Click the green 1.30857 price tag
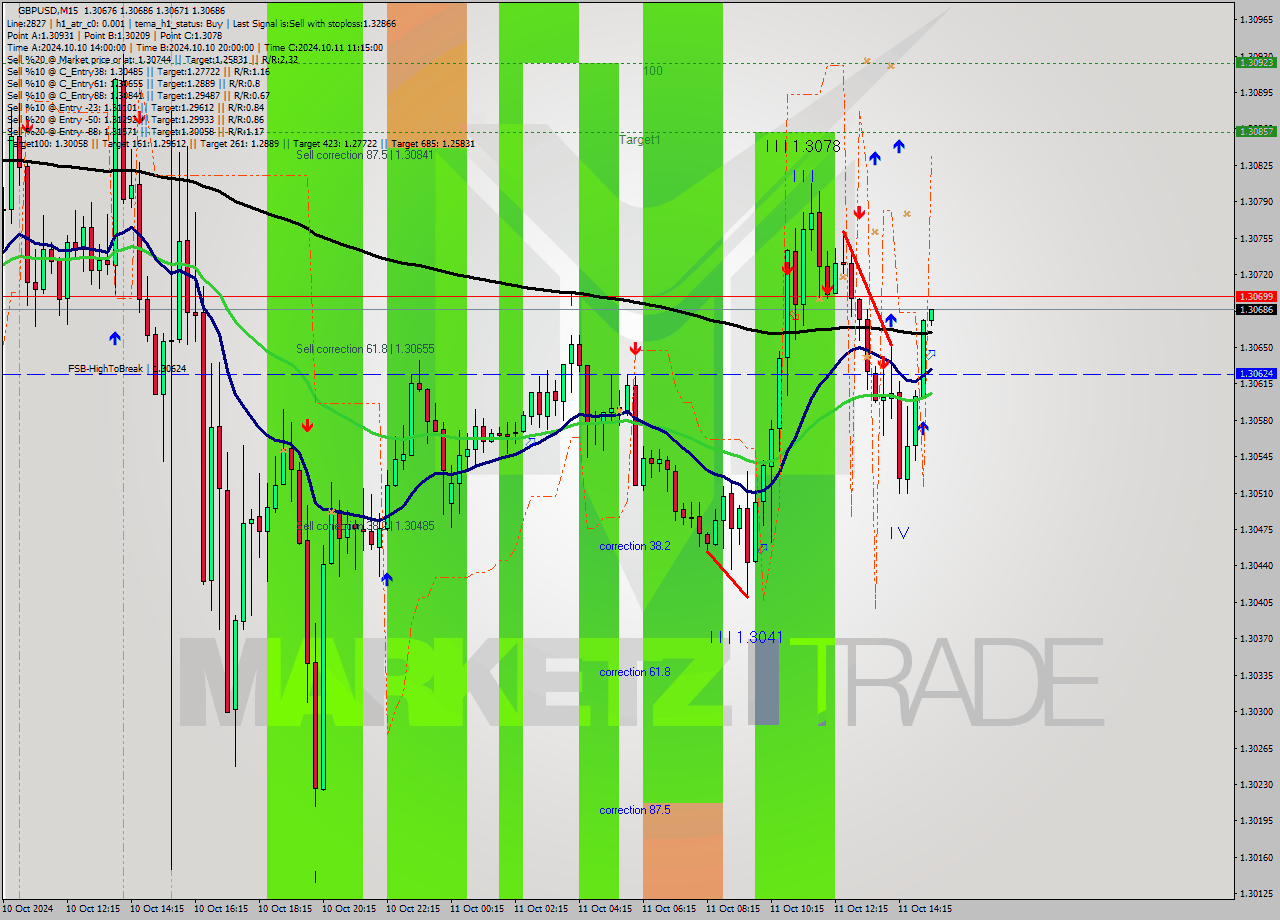Screen dimensions: 1280x920 [1256, 131]
